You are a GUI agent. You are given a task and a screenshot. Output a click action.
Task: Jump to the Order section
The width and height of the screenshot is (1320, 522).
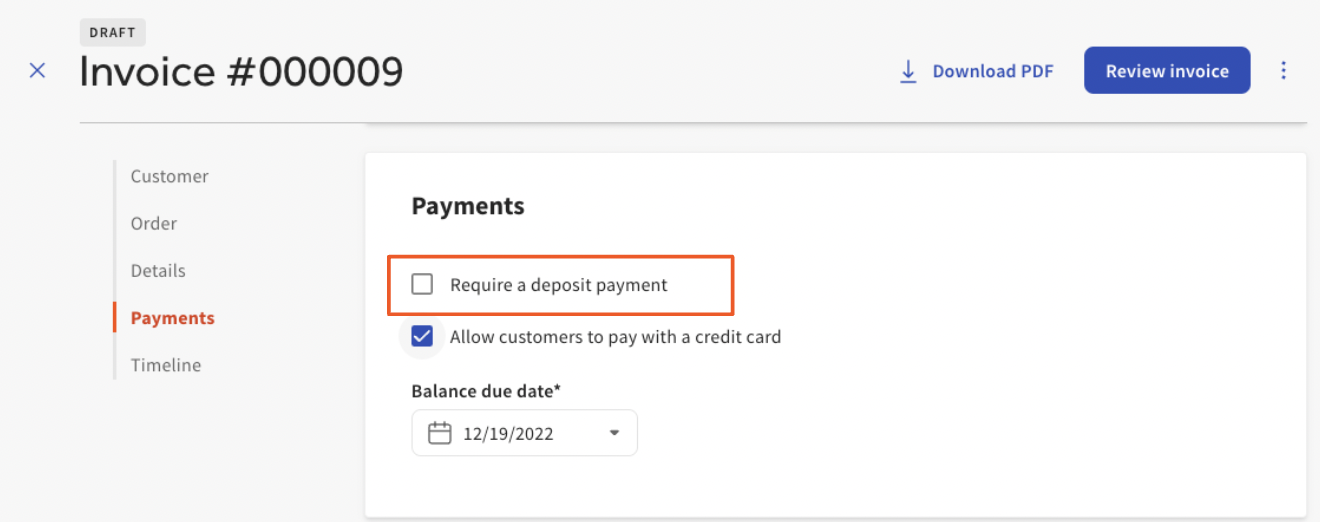(x=154, y=223)
